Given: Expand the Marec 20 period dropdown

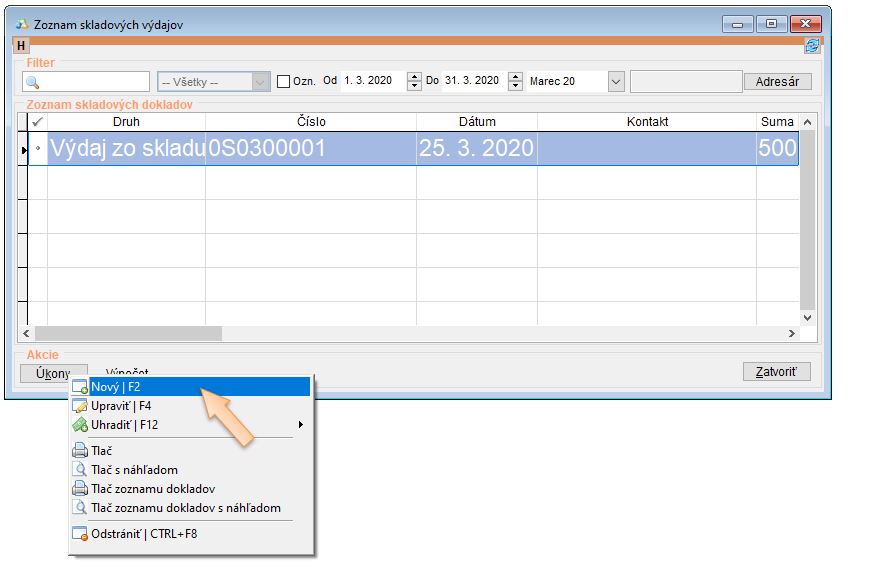Looking at the screenshot, I should 615,82.
